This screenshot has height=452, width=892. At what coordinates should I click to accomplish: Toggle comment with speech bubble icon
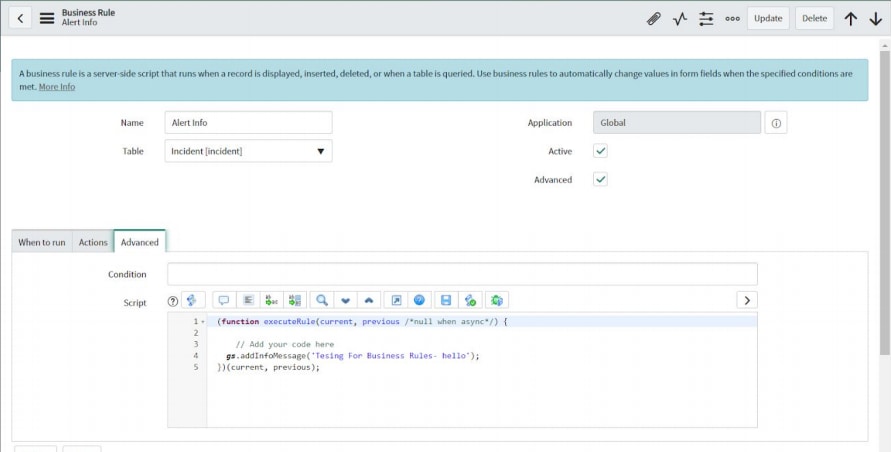click(x=224, y=300)
